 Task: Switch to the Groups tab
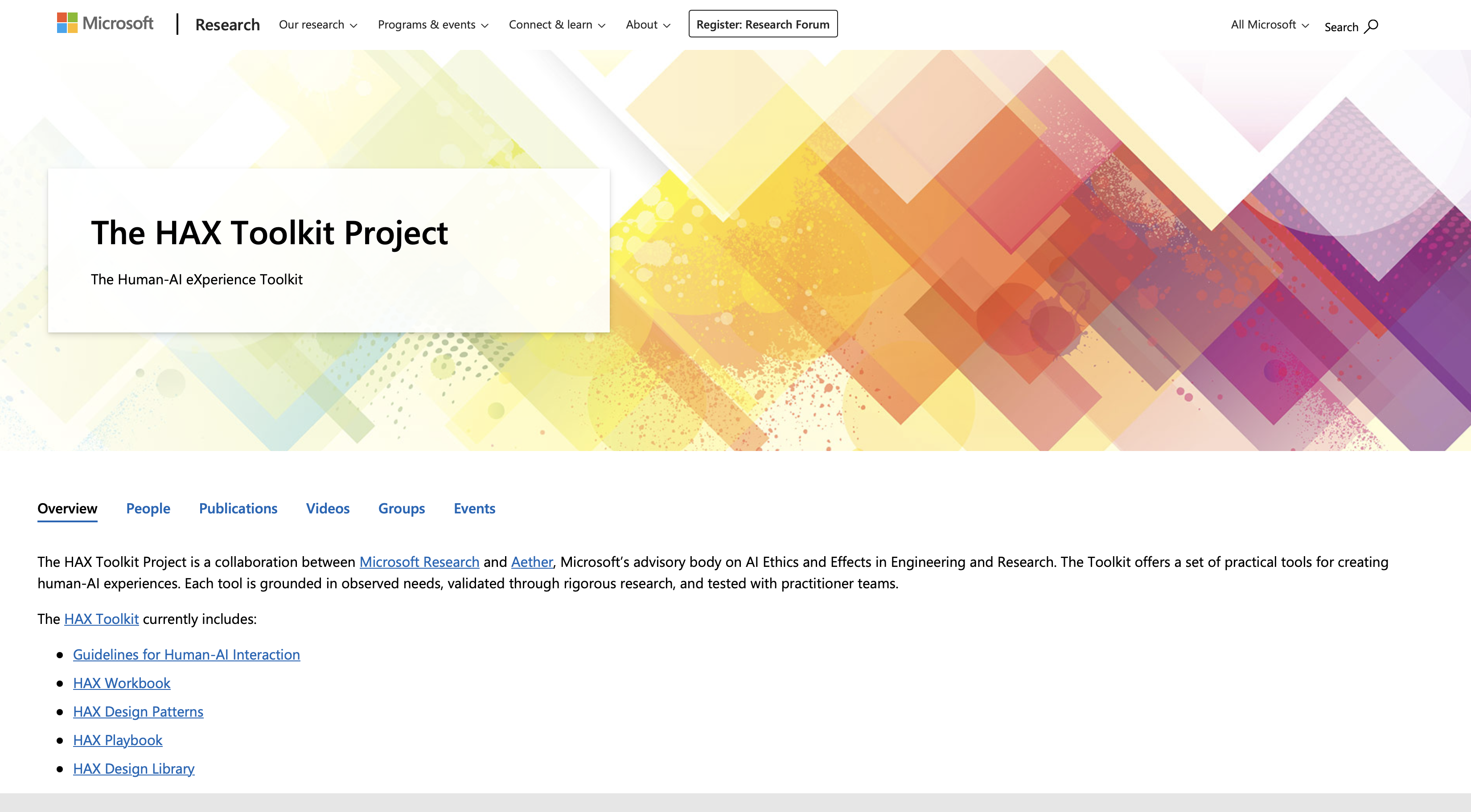tap(402, 508)
